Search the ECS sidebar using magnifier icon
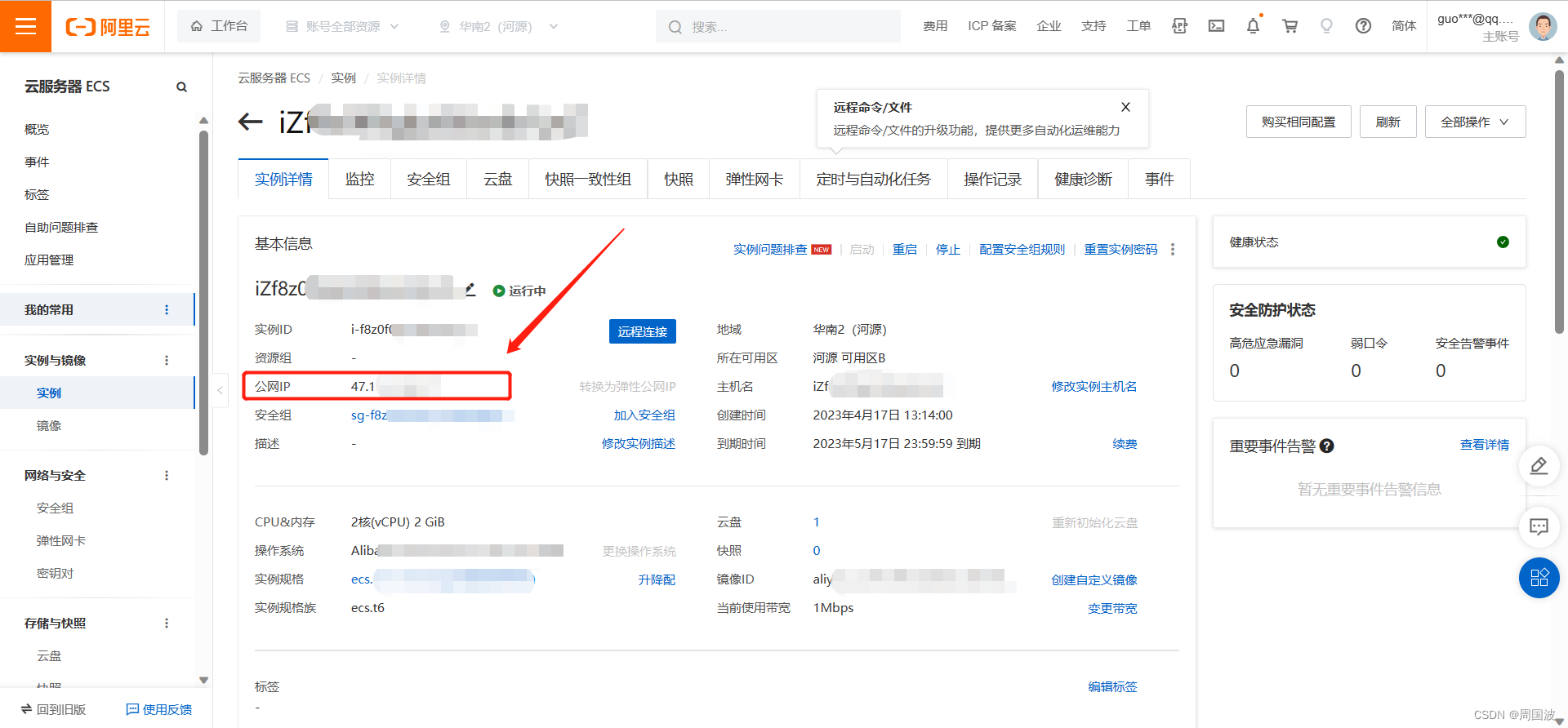 pos(181,87)
